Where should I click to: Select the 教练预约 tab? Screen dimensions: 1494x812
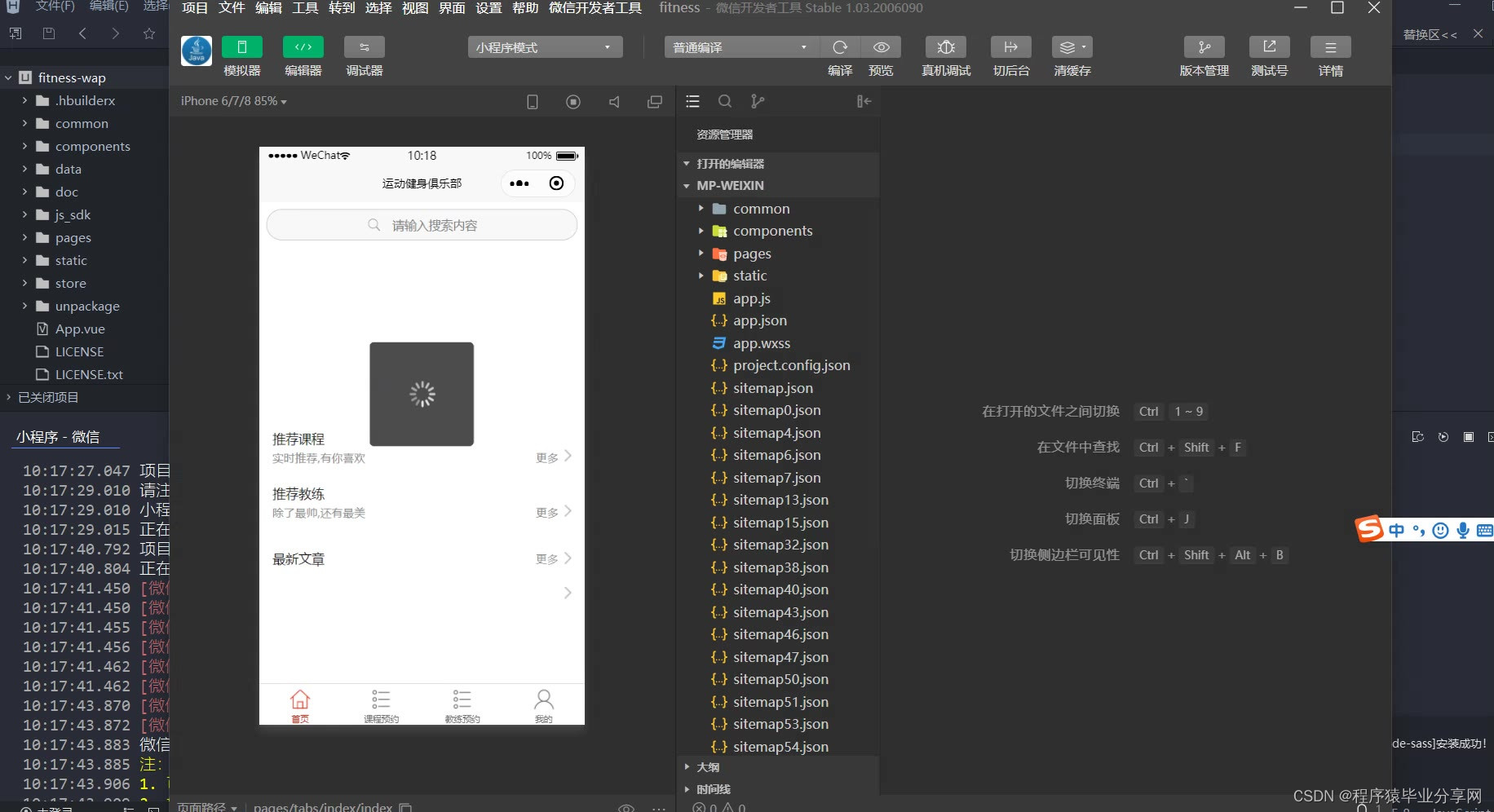pos(462,705)
